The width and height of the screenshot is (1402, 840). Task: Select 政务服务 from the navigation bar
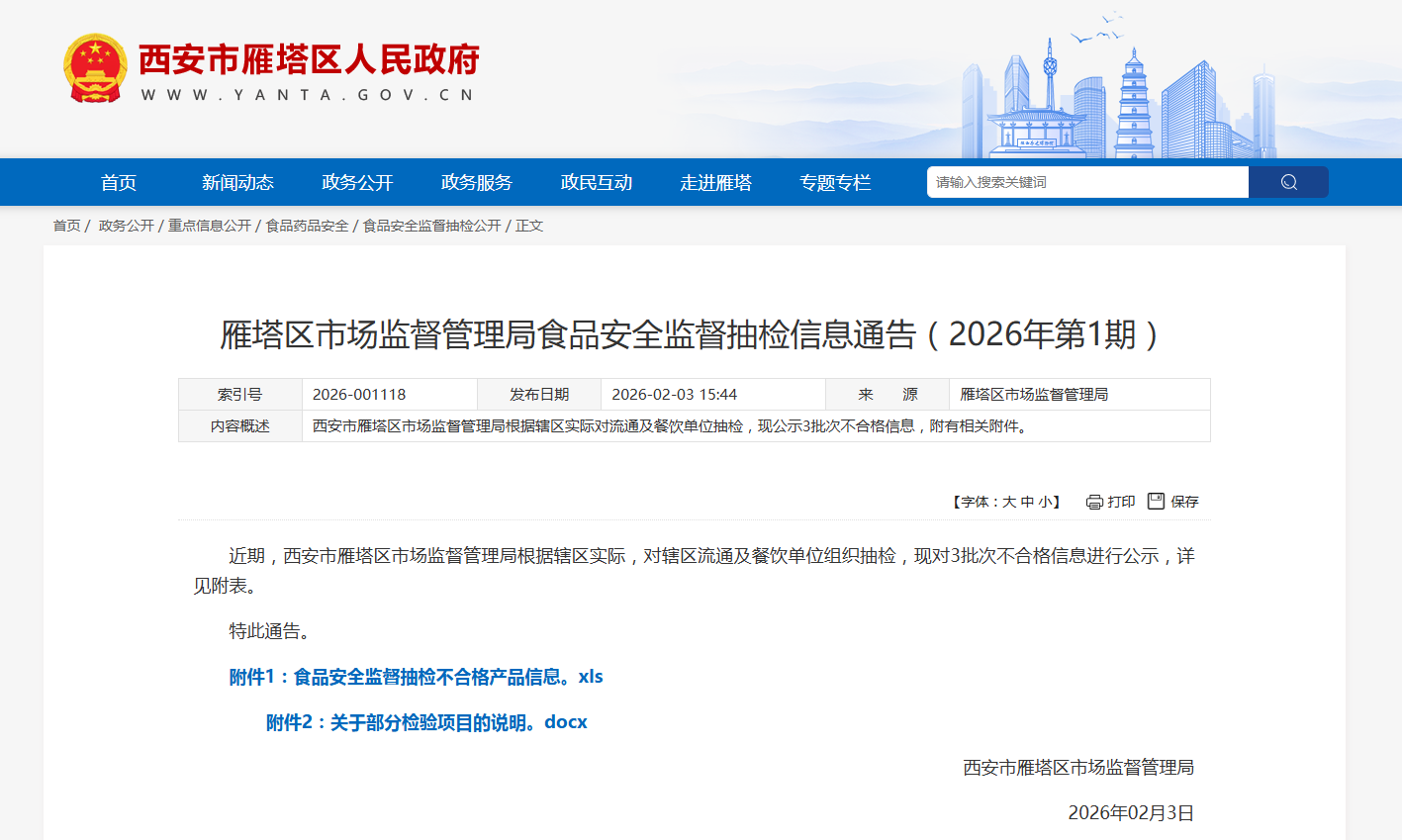[x=477, y=183]
